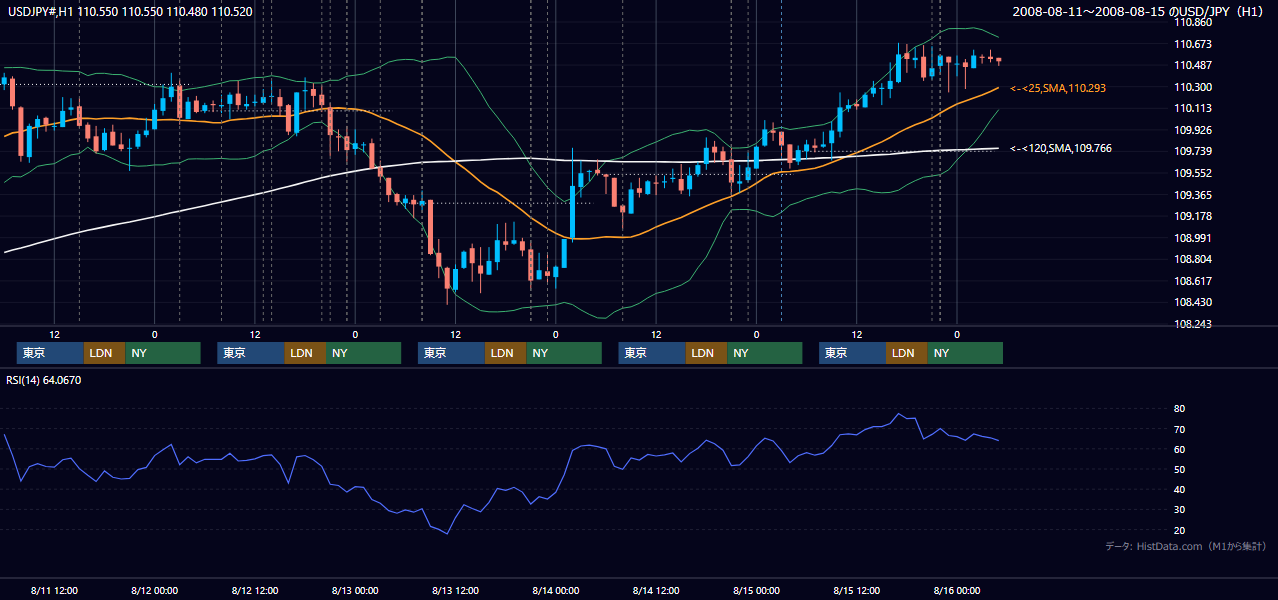Click the 8/11 12:00 date label
The height and width of the screenshot is (600, 1278).
click(54, 590)
